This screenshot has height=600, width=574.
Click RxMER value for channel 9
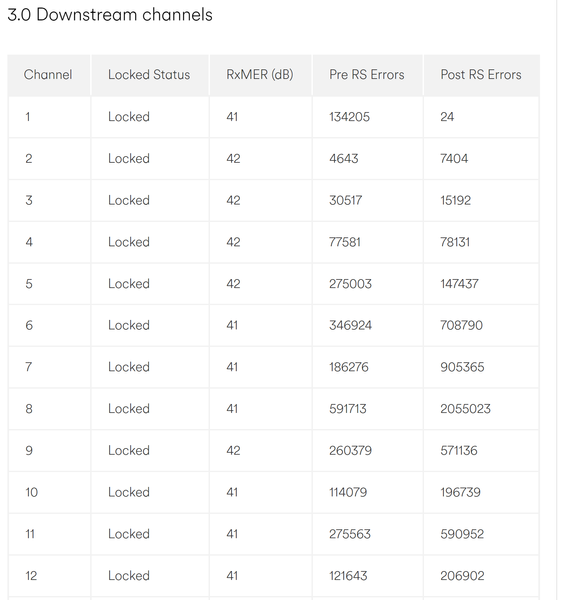click(x=233, y=450)
